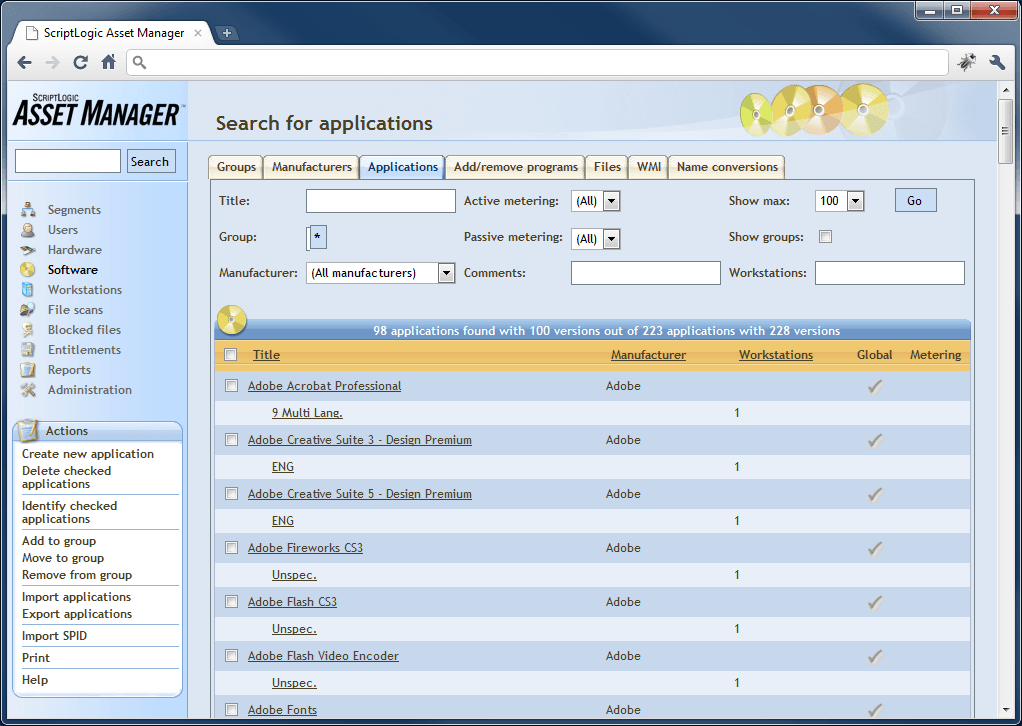This screenshot has width=1022, height=726.
Task: Open the Reports section
Action: 69,369
